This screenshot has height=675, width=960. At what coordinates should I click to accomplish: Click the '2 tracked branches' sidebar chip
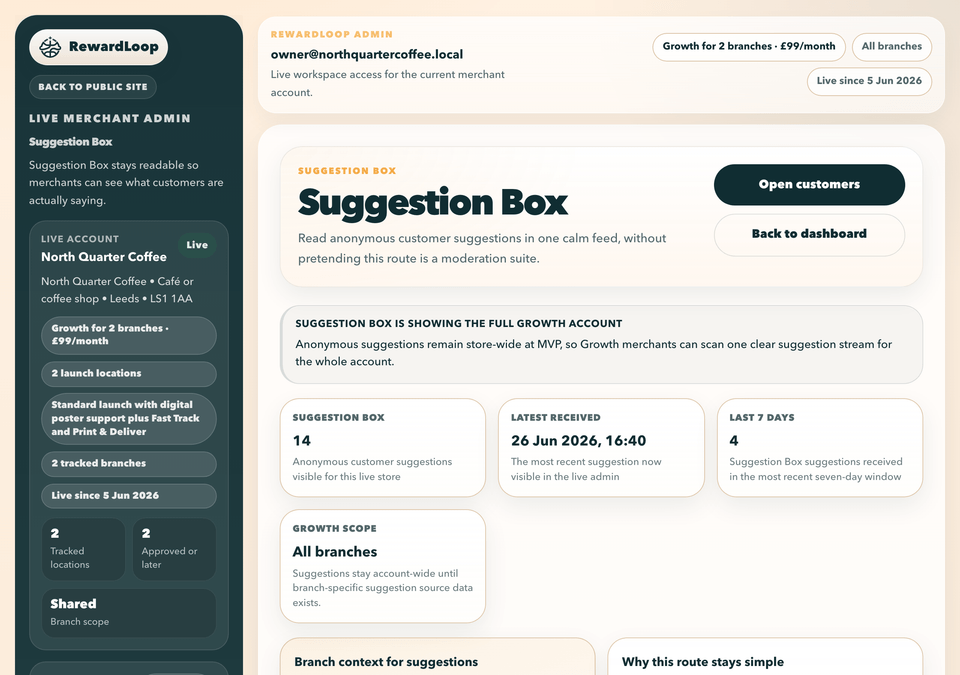tap(129, 464)
